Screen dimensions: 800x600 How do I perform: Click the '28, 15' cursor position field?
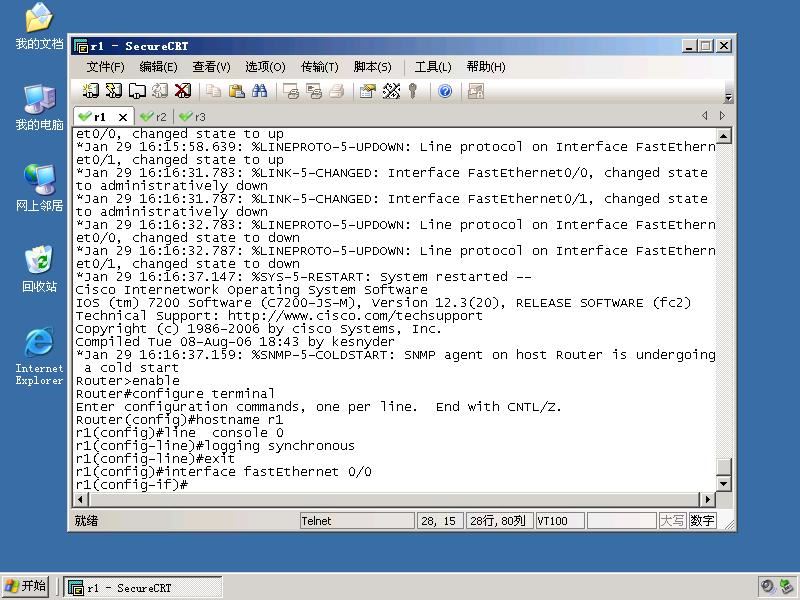[x=439, y=521]
